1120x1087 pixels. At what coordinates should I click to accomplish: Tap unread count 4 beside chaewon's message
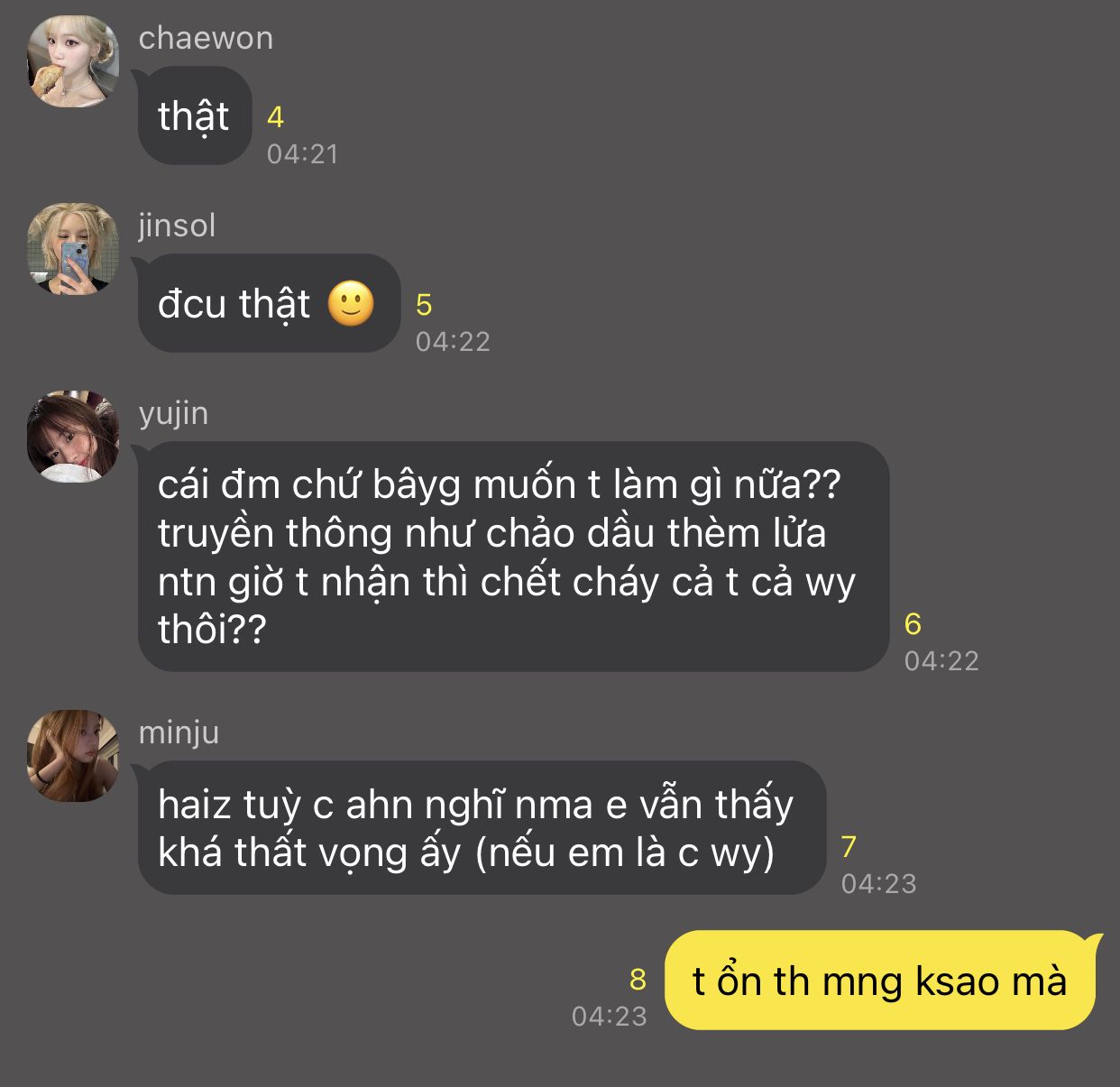coord(276,116)
